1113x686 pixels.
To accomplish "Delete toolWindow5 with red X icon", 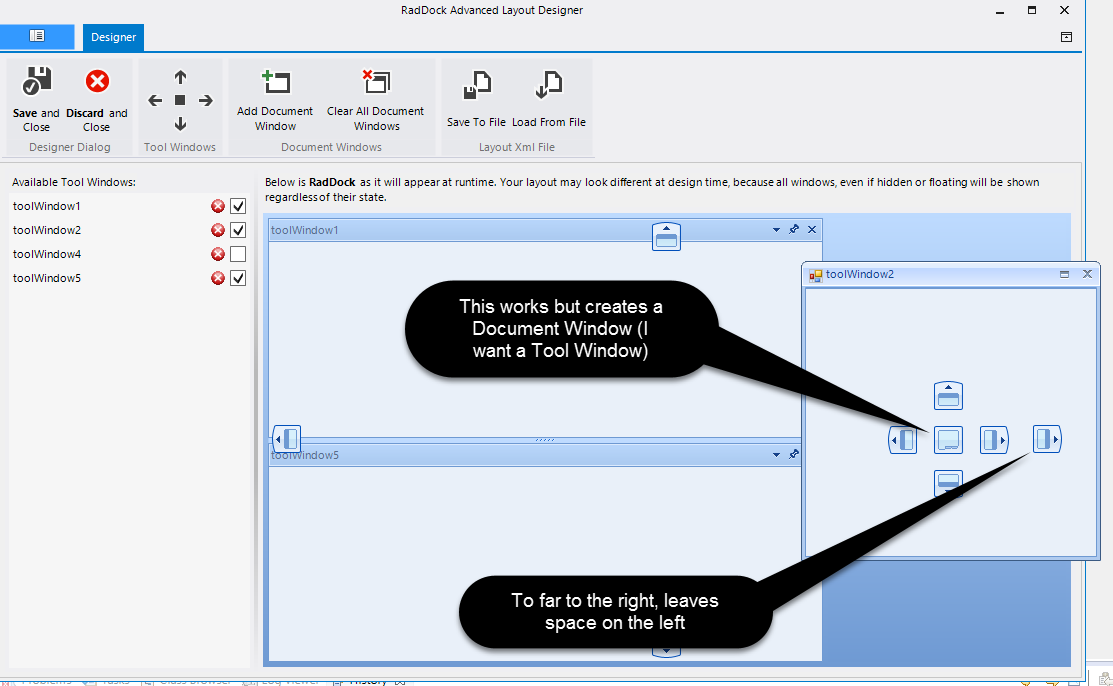I will click(218, 278).
